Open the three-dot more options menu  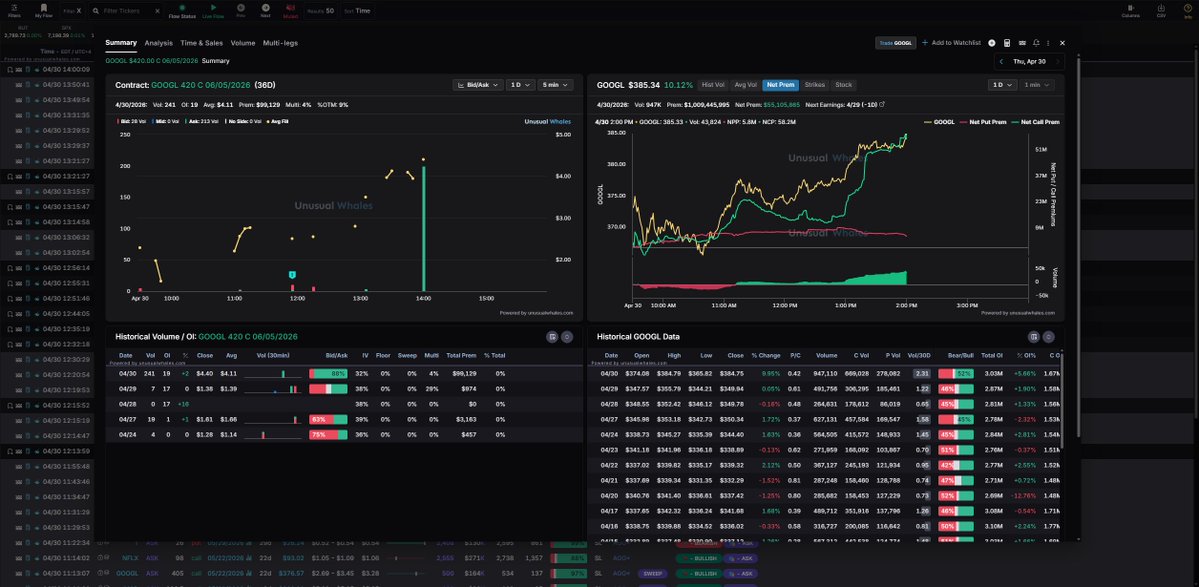click(x=1048, y=43)
